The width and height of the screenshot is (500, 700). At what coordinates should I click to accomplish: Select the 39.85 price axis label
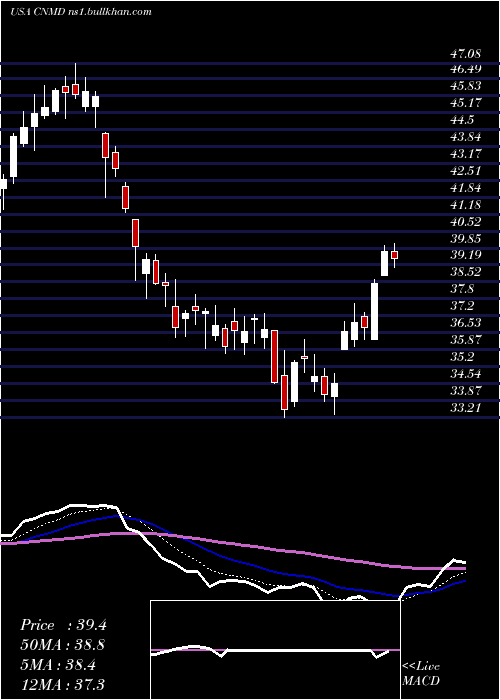point(466,238)
